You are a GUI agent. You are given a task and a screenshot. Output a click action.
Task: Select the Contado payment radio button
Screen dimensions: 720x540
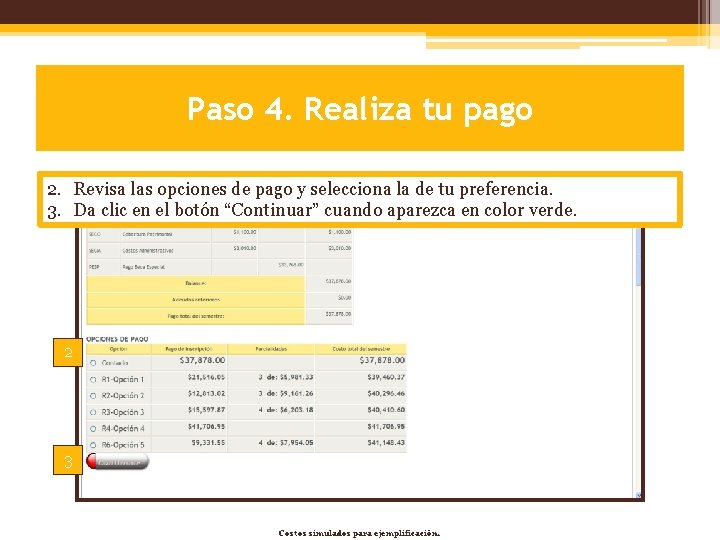[x=93, y=363]
